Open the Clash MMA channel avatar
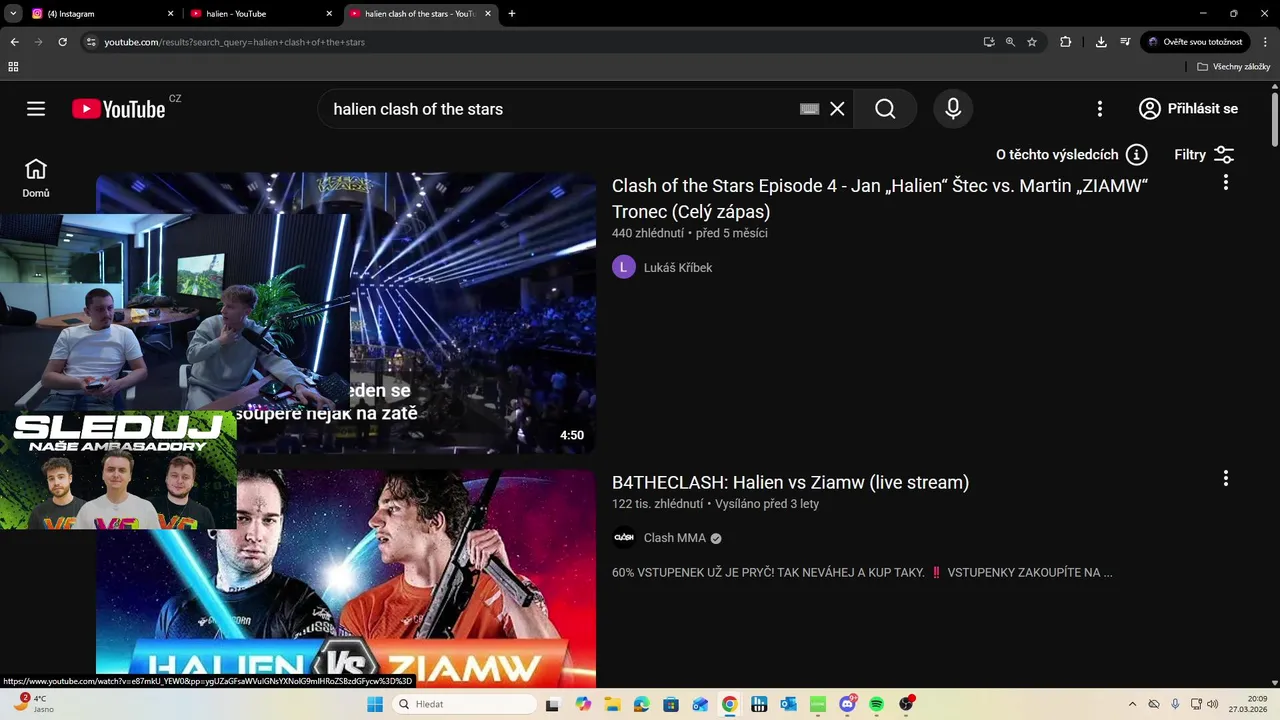Viewport: 1280px width, 720px height. point(624,538)
